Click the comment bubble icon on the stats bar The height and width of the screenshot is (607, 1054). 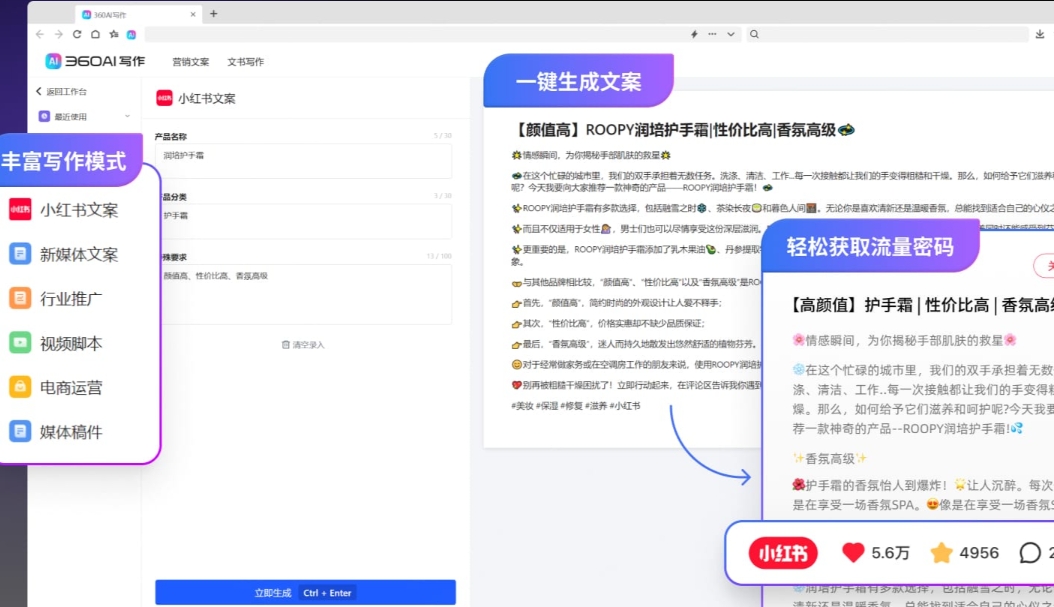click(1029, 552)
